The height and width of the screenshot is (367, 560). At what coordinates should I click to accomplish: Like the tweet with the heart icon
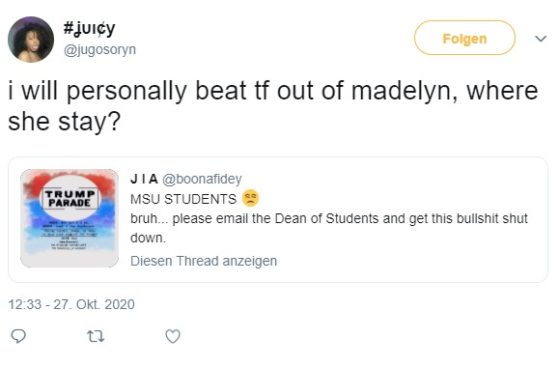pyautogui.click(x=173, y=336)
